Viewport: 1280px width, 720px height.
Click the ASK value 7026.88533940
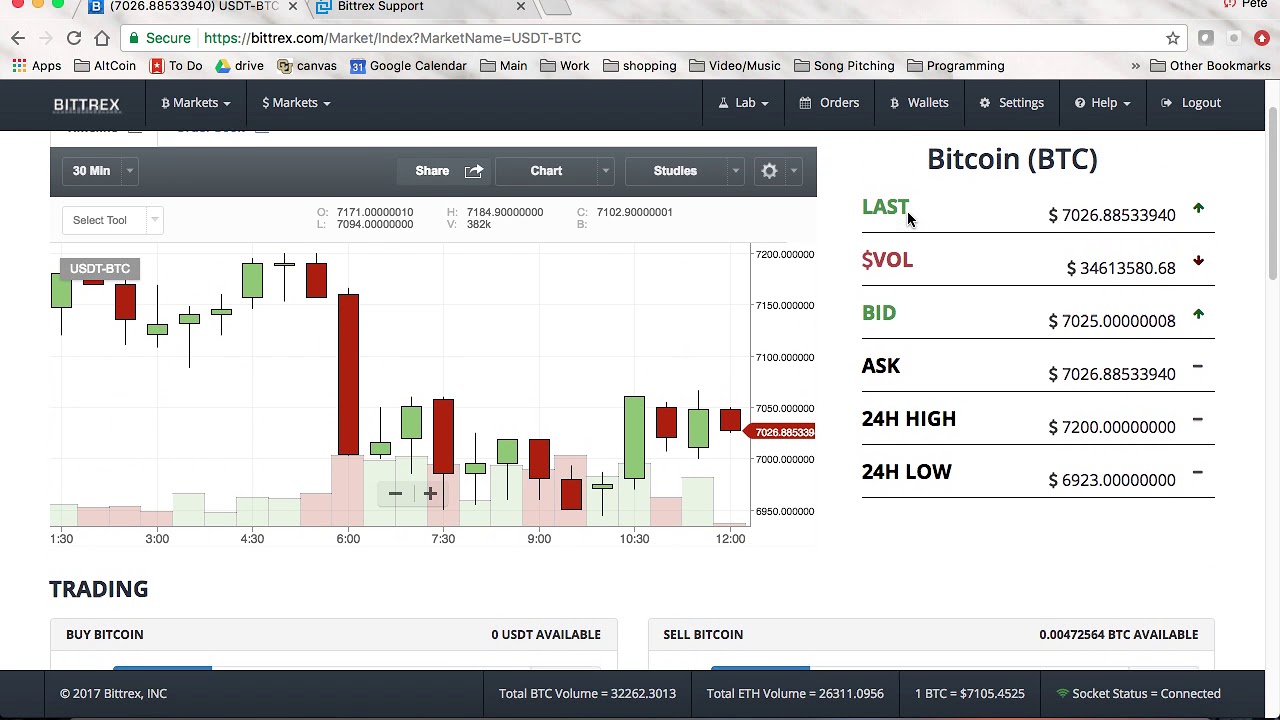pos(1112,374)
